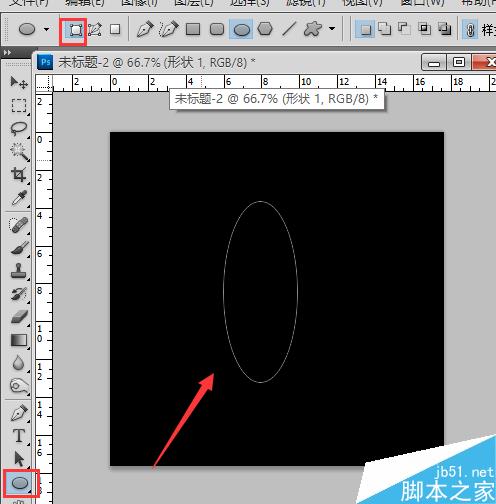Select the Gradient tool

click(x=19, y=340)
